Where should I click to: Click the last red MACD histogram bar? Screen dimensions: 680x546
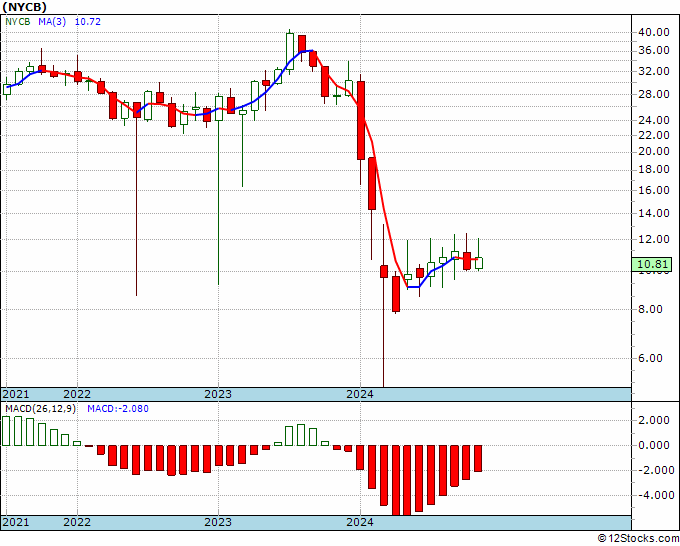tap(478, 458)
